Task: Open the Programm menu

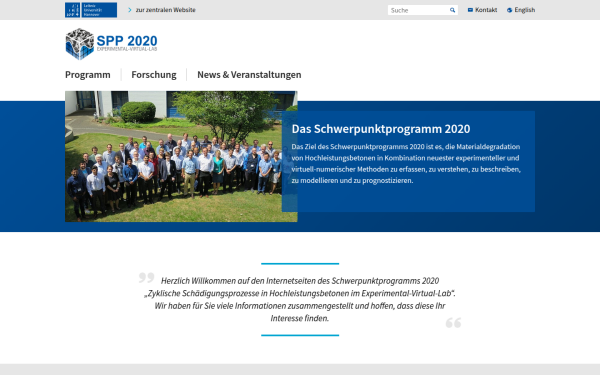Action: (x=88, y=75)
